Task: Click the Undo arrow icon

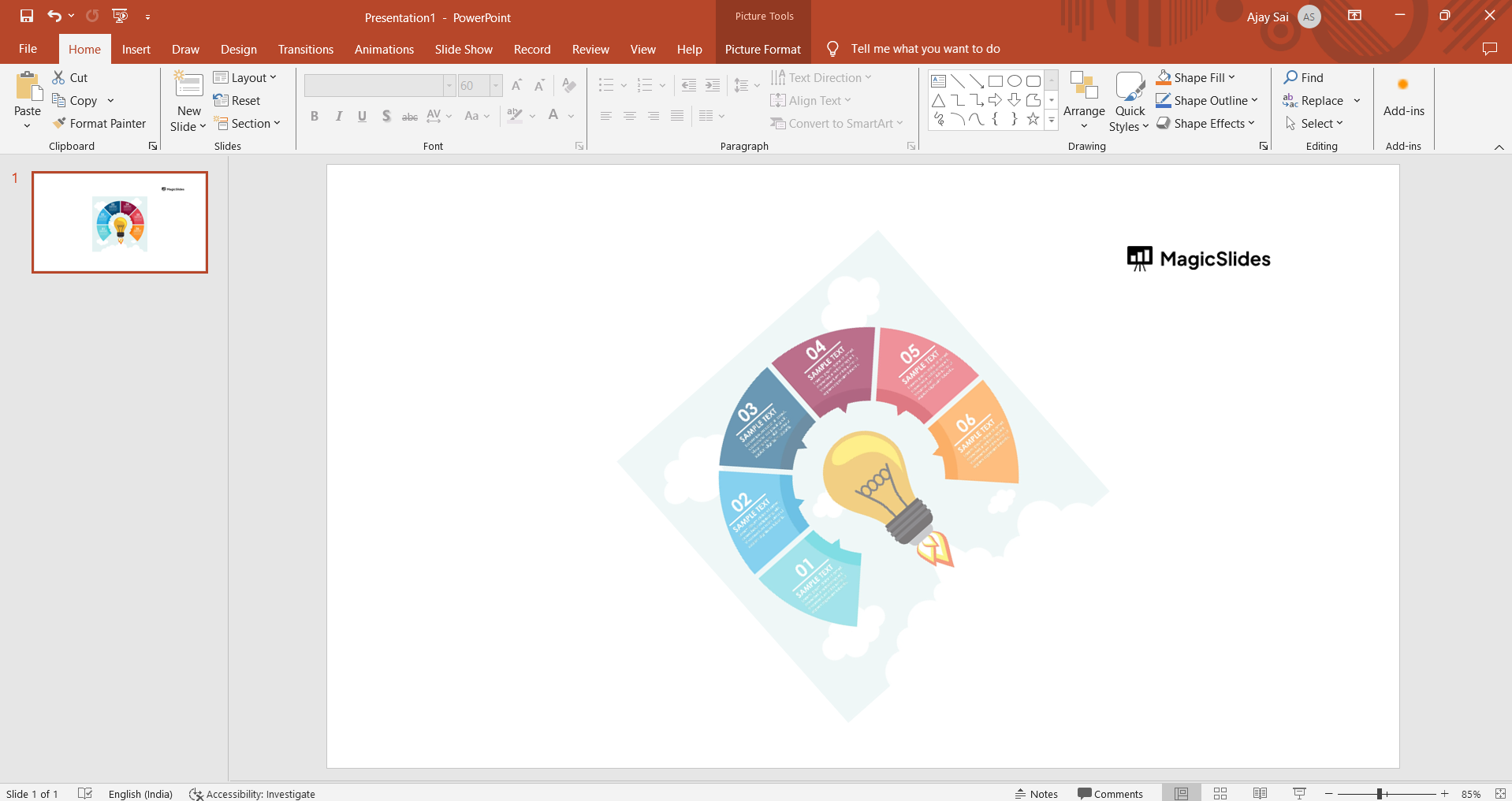Action: point(54,16)
